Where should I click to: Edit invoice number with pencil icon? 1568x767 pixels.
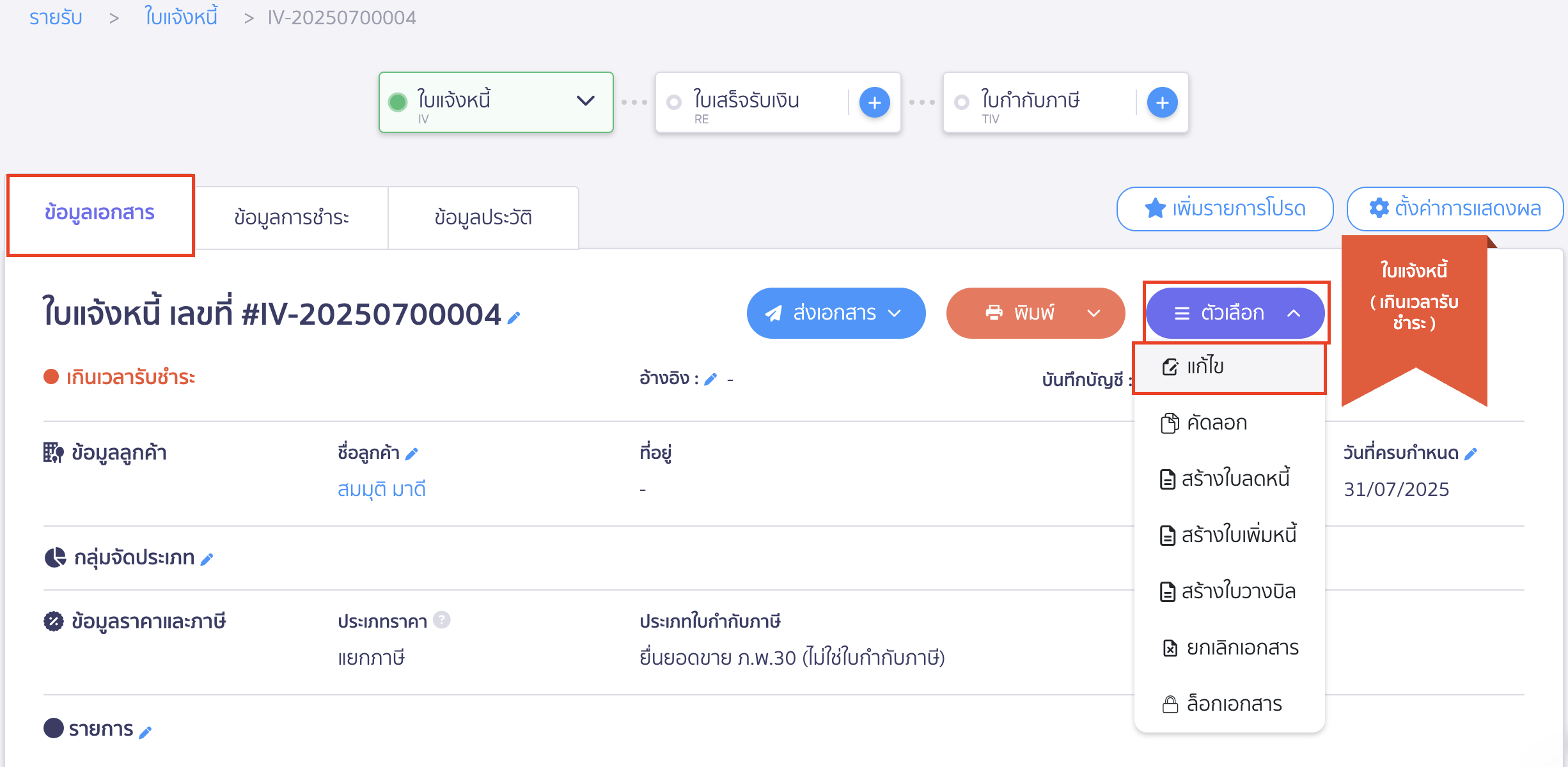pos(514,317)
